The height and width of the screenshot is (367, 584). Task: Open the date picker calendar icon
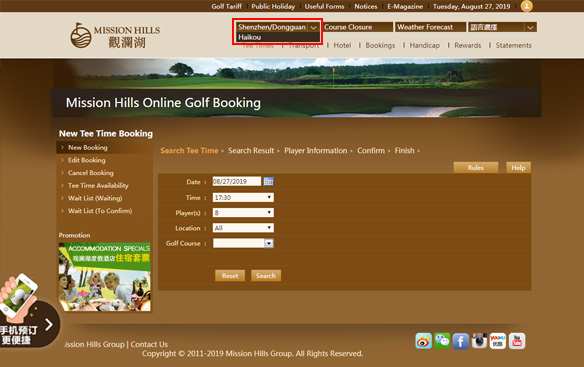click(x=269, y=181)
